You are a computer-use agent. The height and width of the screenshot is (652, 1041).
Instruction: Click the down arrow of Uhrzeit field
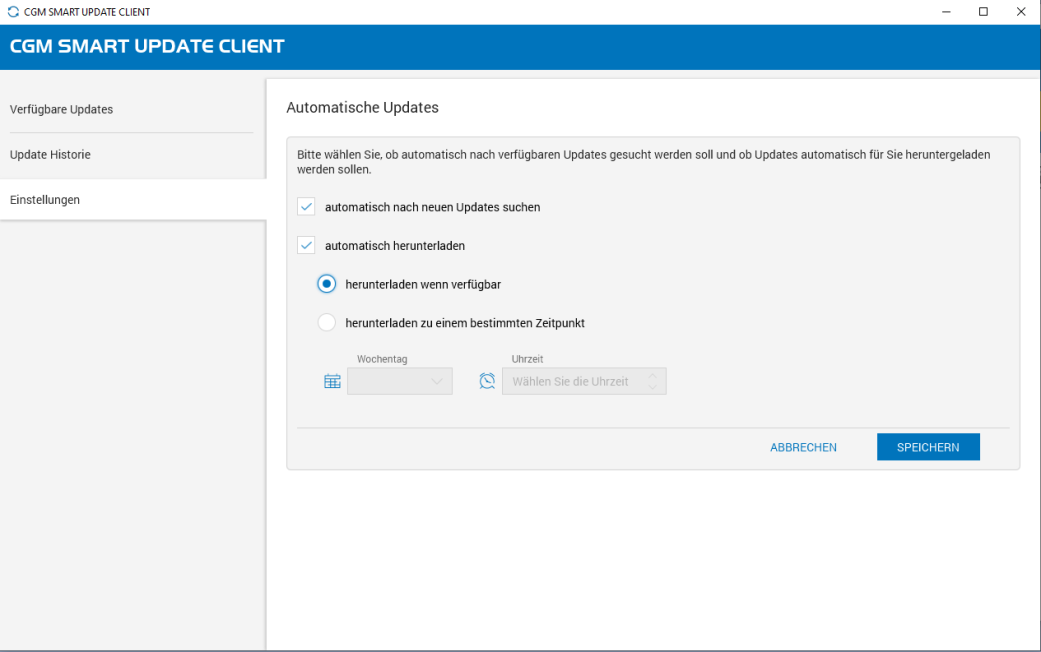tap(653, 387)
